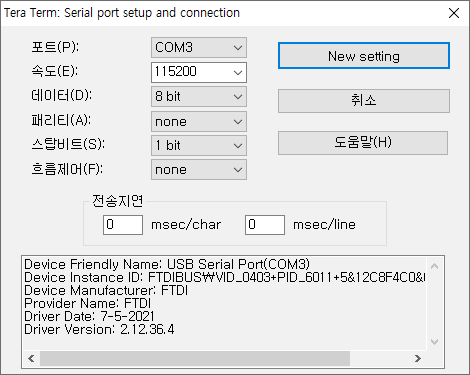Focus the msec/char delay field
The width and height of the screenshot is (470, 375).
[x=123, y=225]
